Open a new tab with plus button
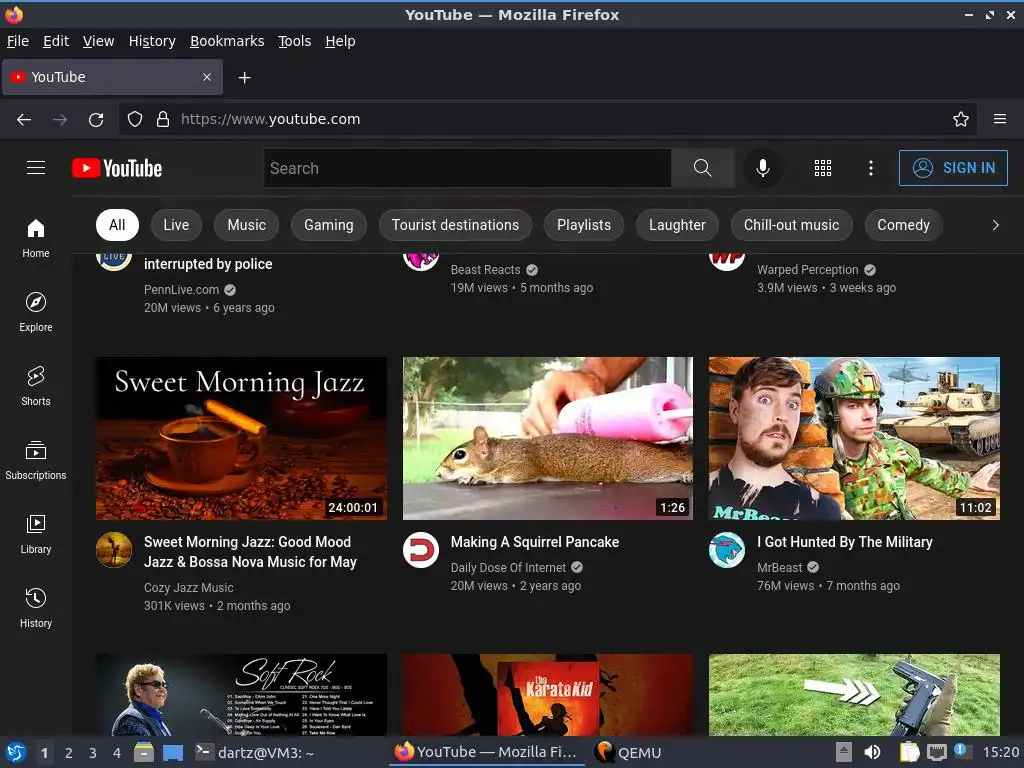 244,78
